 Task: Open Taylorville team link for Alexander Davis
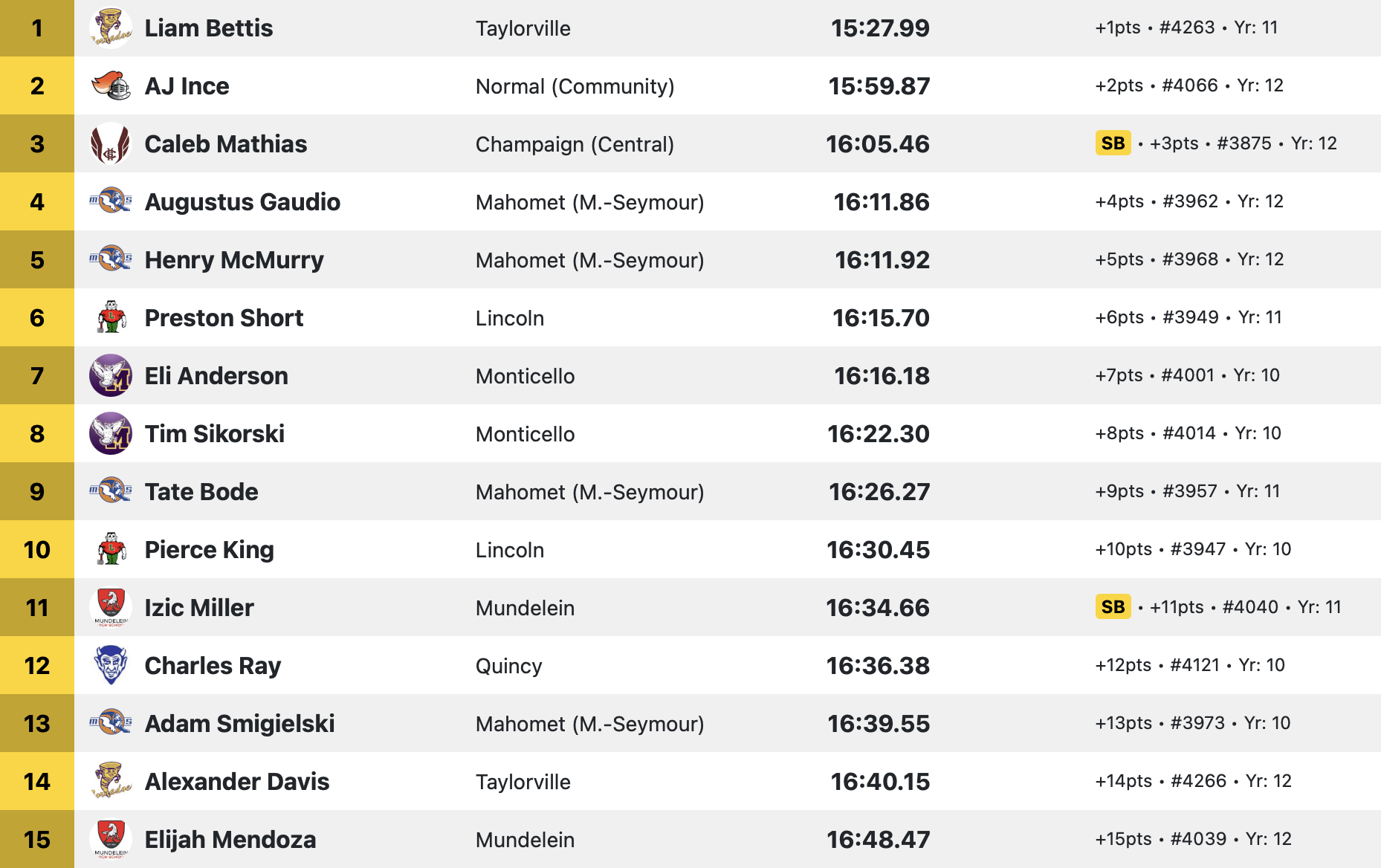point(523,782)
